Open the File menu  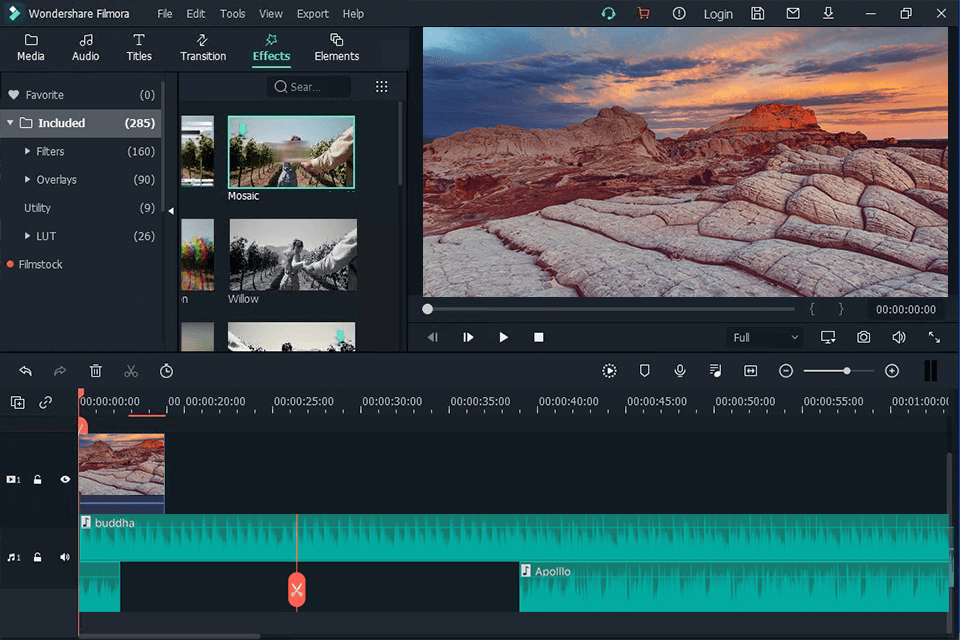click(165, 13)
